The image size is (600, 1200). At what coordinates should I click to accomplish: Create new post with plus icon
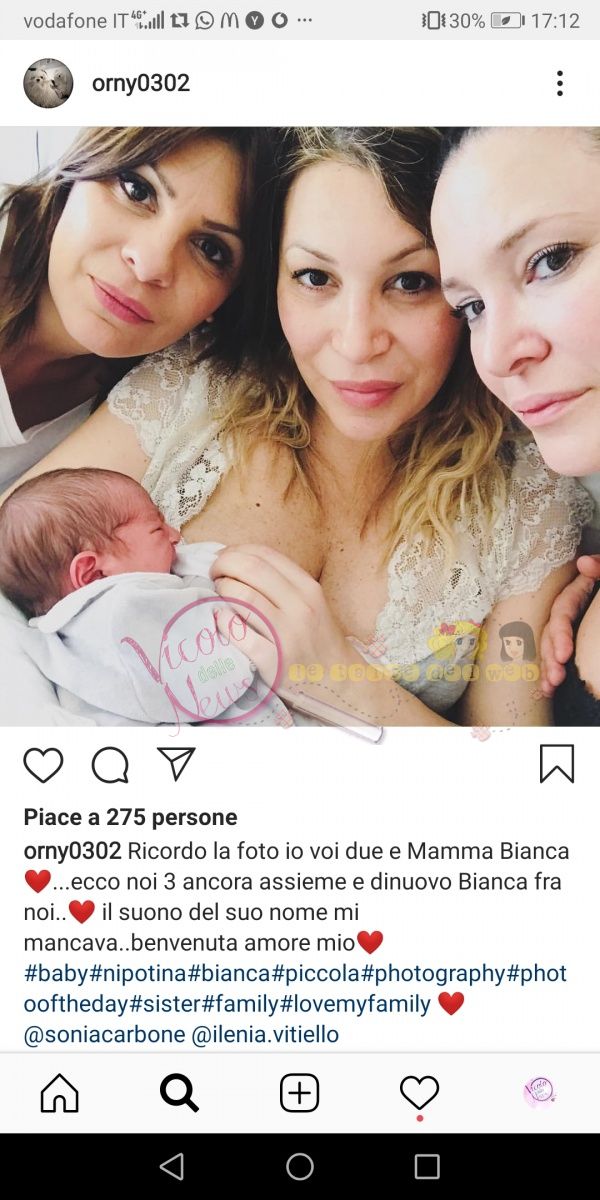pos(299,1093)
